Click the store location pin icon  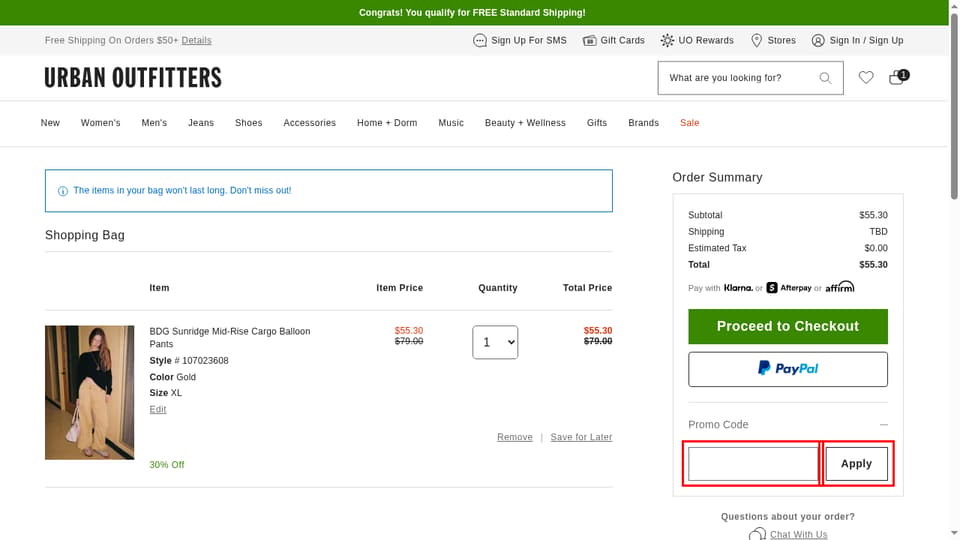point(757,40)
